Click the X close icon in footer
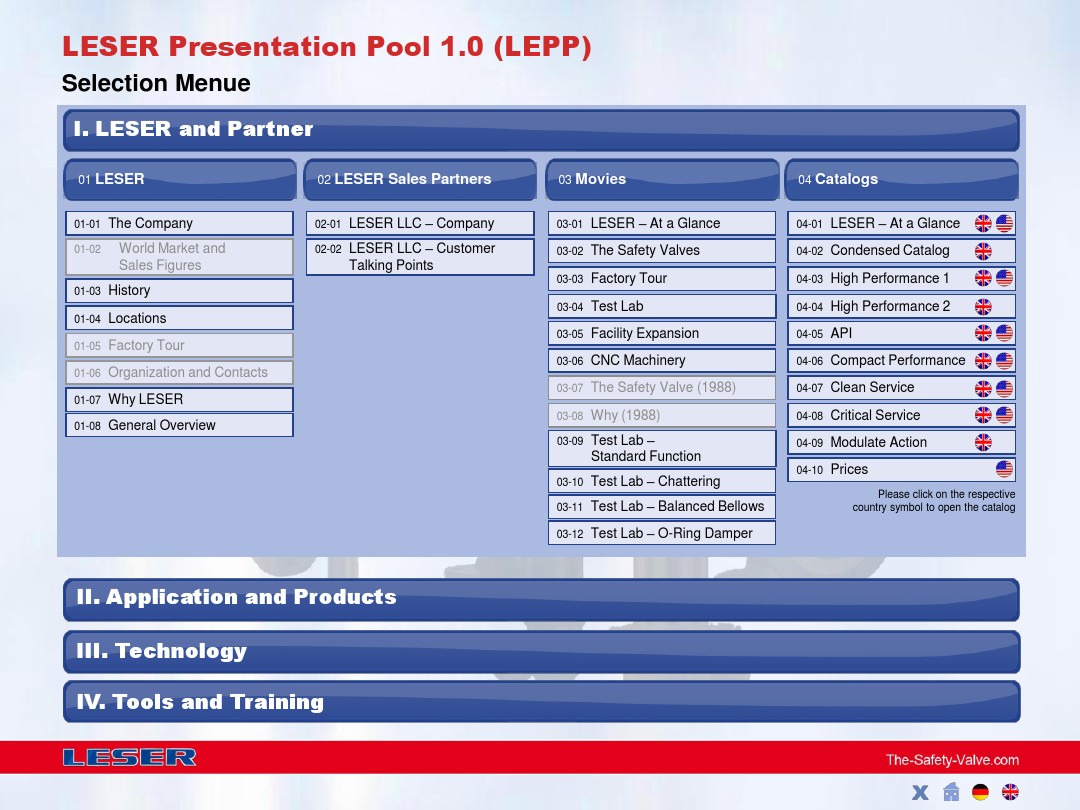 [x=920, y=792]
